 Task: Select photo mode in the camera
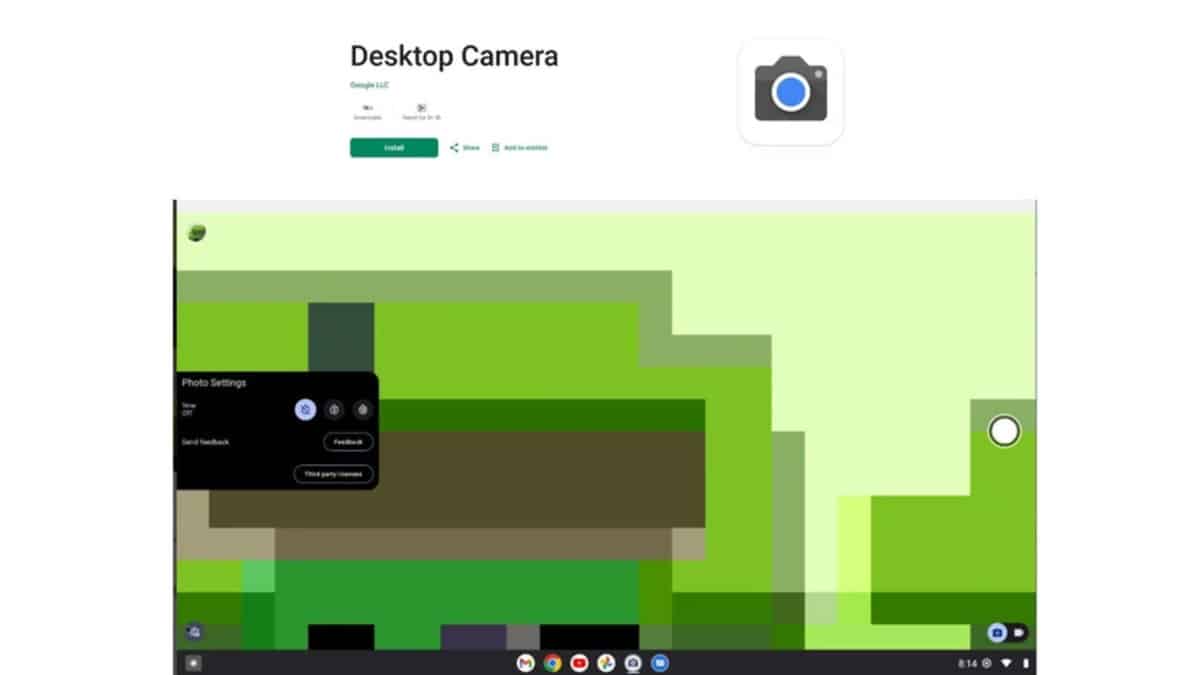tap(996, 632)
